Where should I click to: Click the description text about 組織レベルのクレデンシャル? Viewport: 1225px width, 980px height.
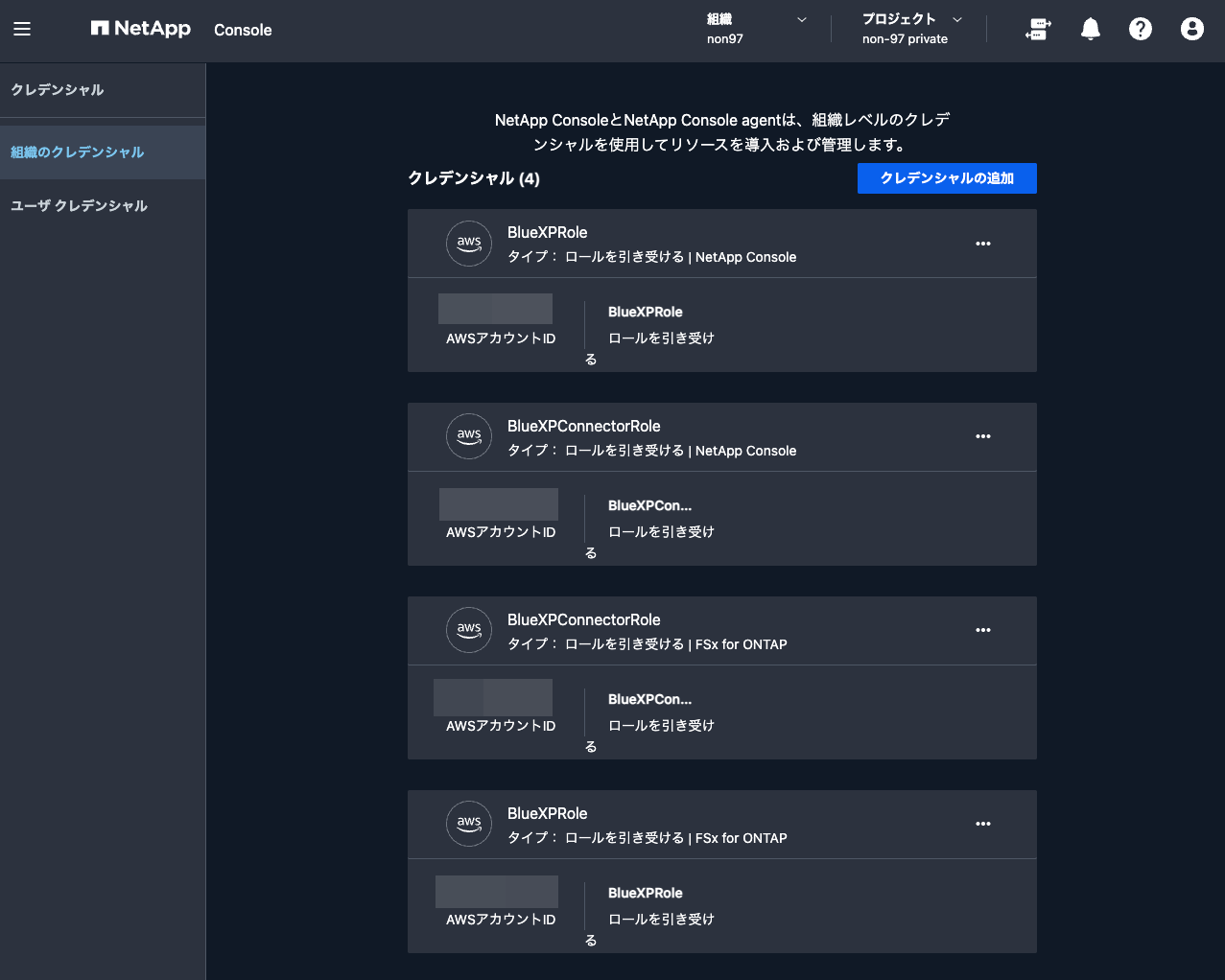(722, 132)
